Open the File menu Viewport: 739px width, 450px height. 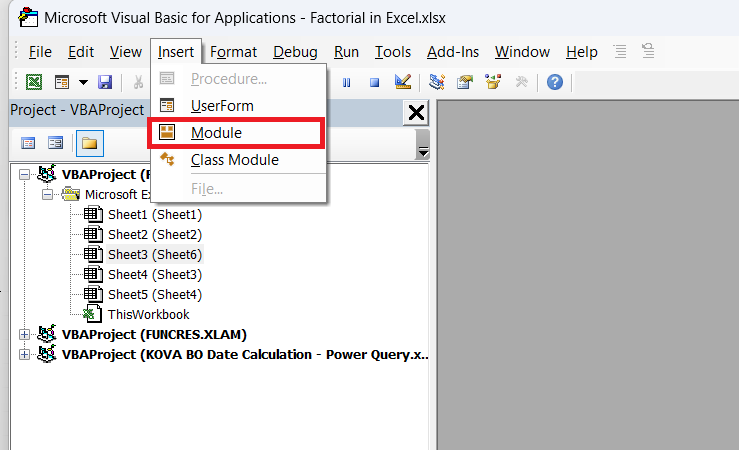pos(40,52)
